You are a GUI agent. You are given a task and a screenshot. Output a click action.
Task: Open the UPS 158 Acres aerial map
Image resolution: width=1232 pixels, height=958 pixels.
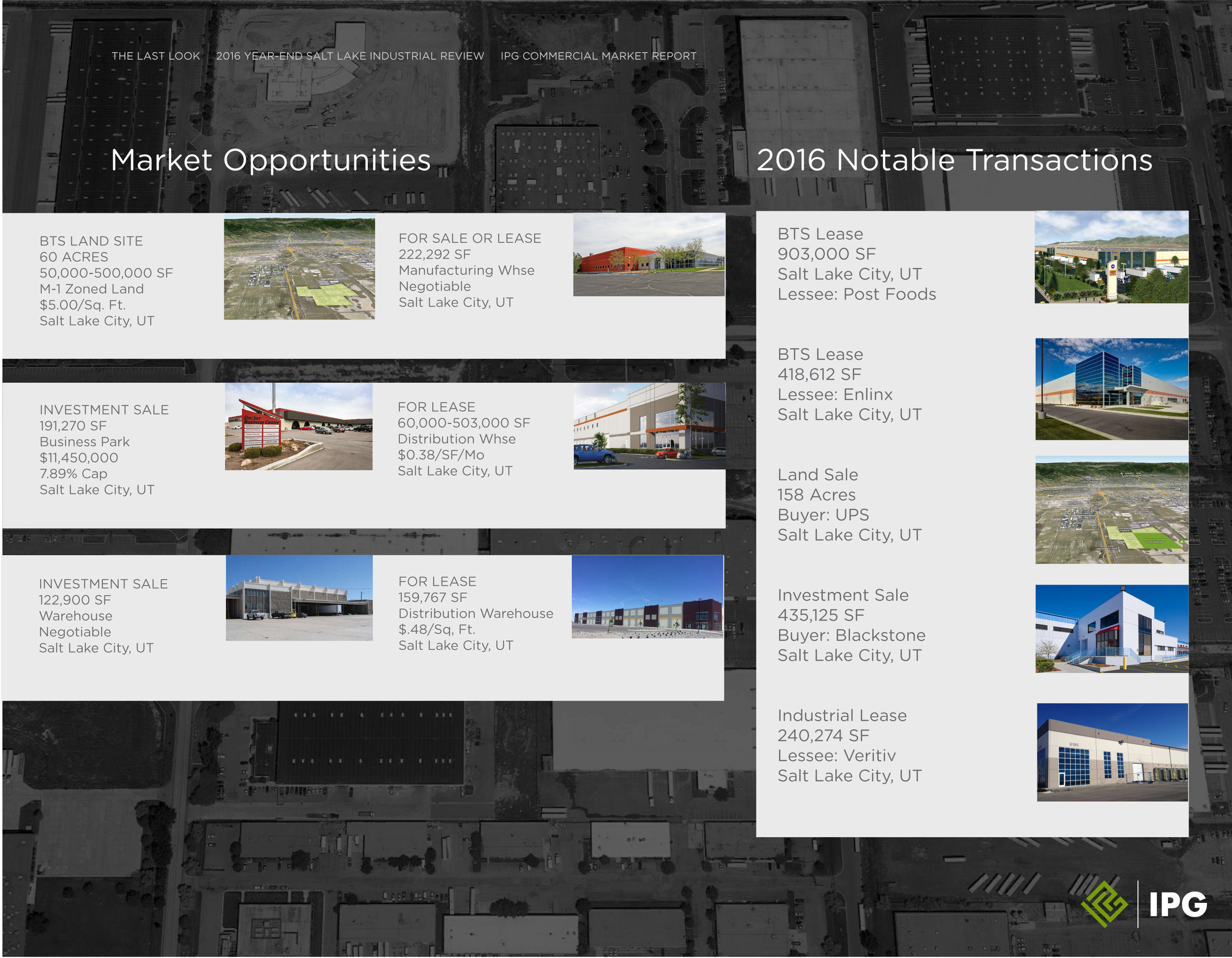(1112, 510)
